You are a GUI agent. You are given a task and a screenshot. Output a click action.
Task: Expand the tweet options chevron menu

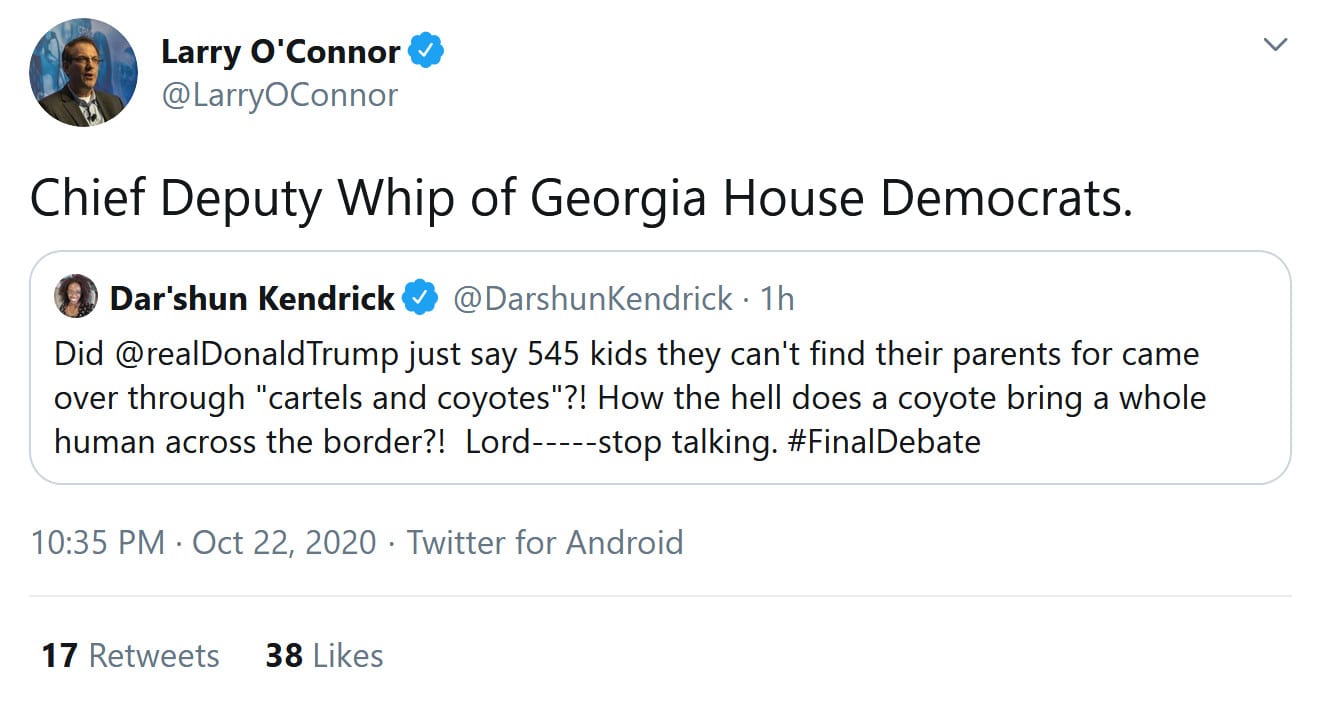click(x=1274, y=45)
